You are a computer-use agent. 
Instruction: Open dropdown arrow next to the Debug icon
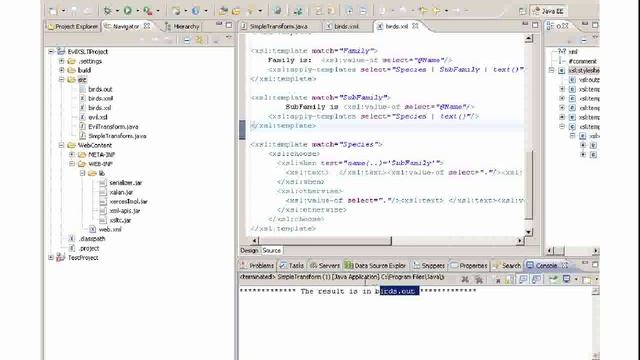click(118, 11)
